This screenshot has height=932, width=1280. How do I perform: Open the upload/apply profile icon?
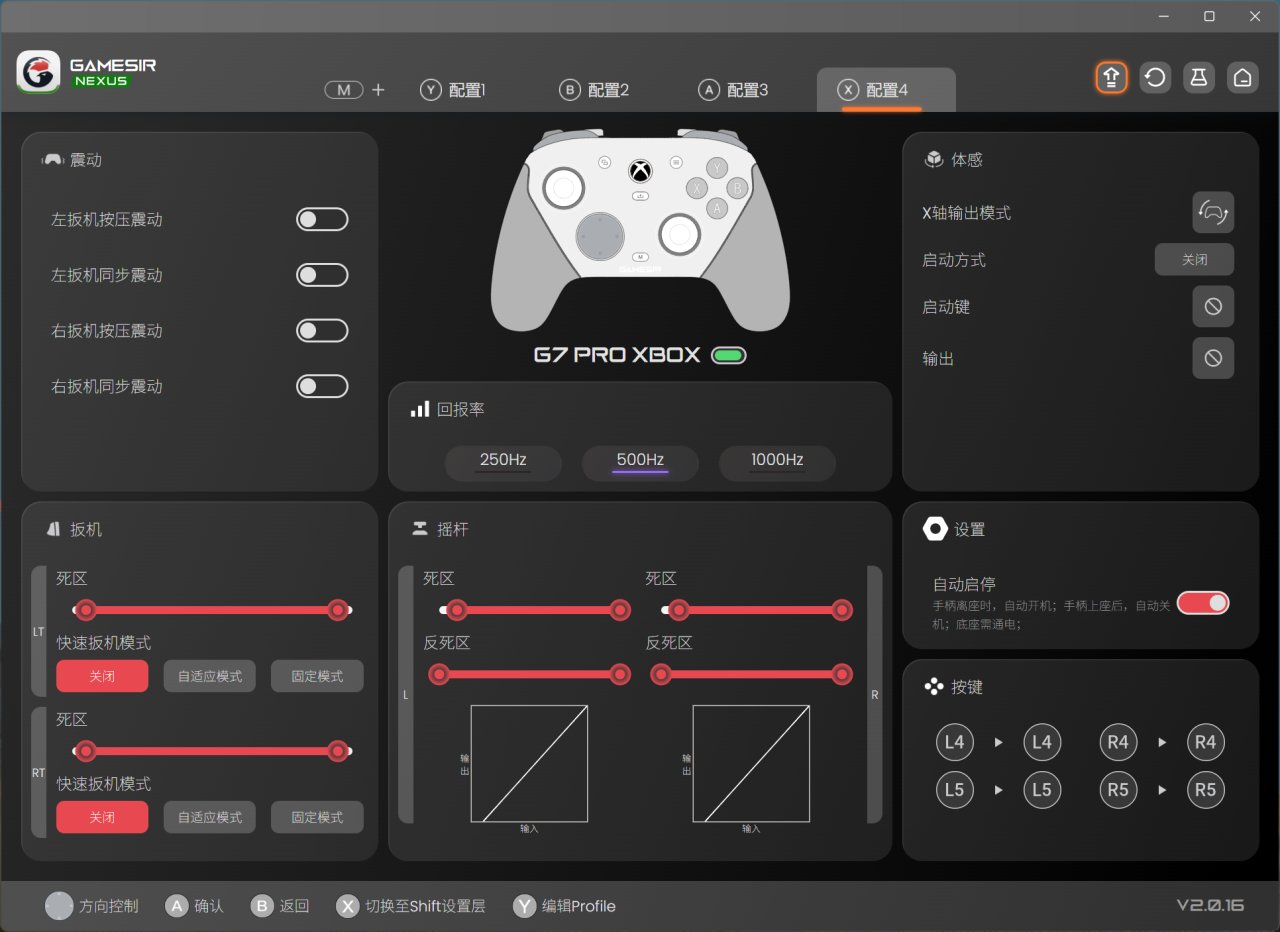(x=1111, y=77)
